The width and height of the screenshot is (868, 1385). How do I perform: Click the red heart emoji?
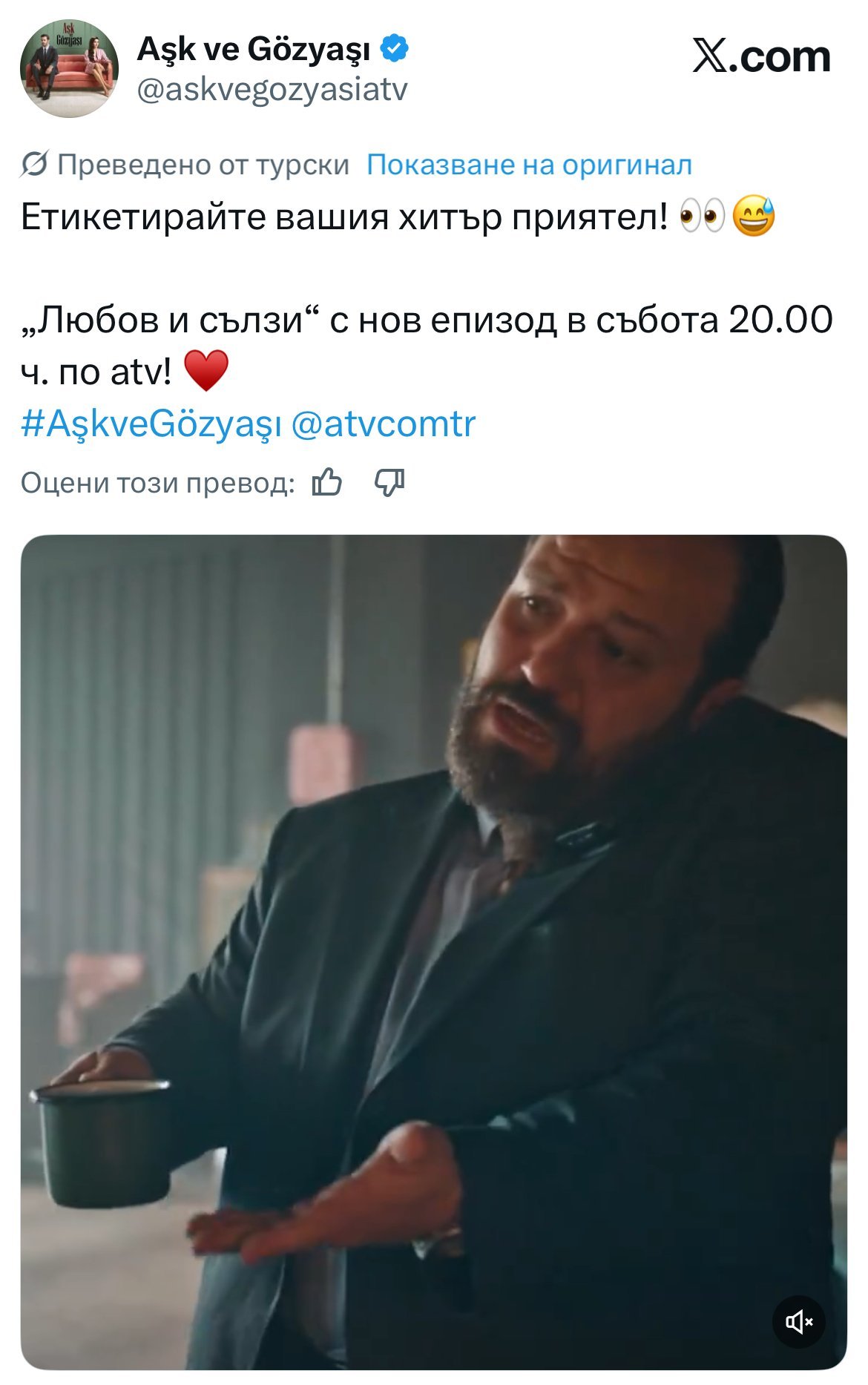(x=206, y=371)
